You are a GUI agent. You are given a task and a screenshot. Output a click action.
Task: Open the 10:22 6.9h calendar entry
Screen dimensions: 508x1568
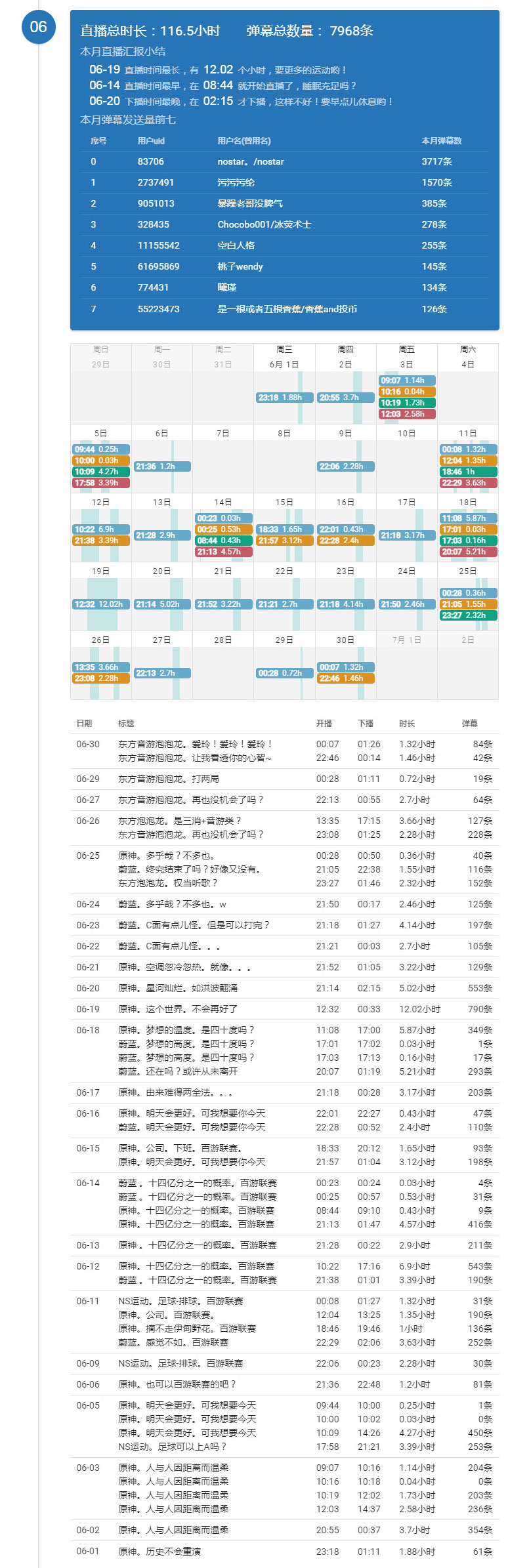pyautogui.click(x=101, y=529)
